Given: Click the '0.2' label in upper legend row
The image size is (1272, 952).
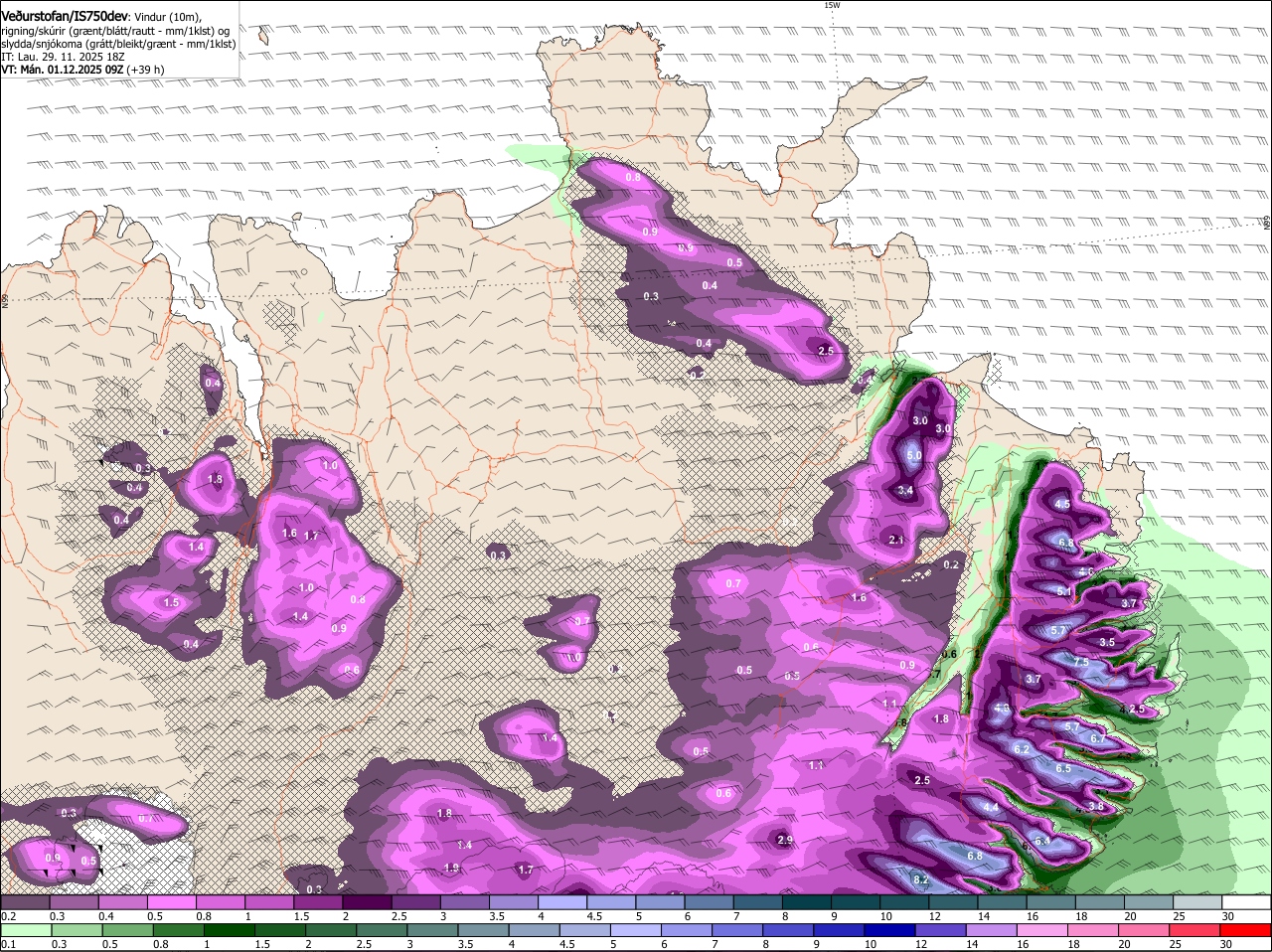Looking at the screenshot, I should click(x=8, y=915).
